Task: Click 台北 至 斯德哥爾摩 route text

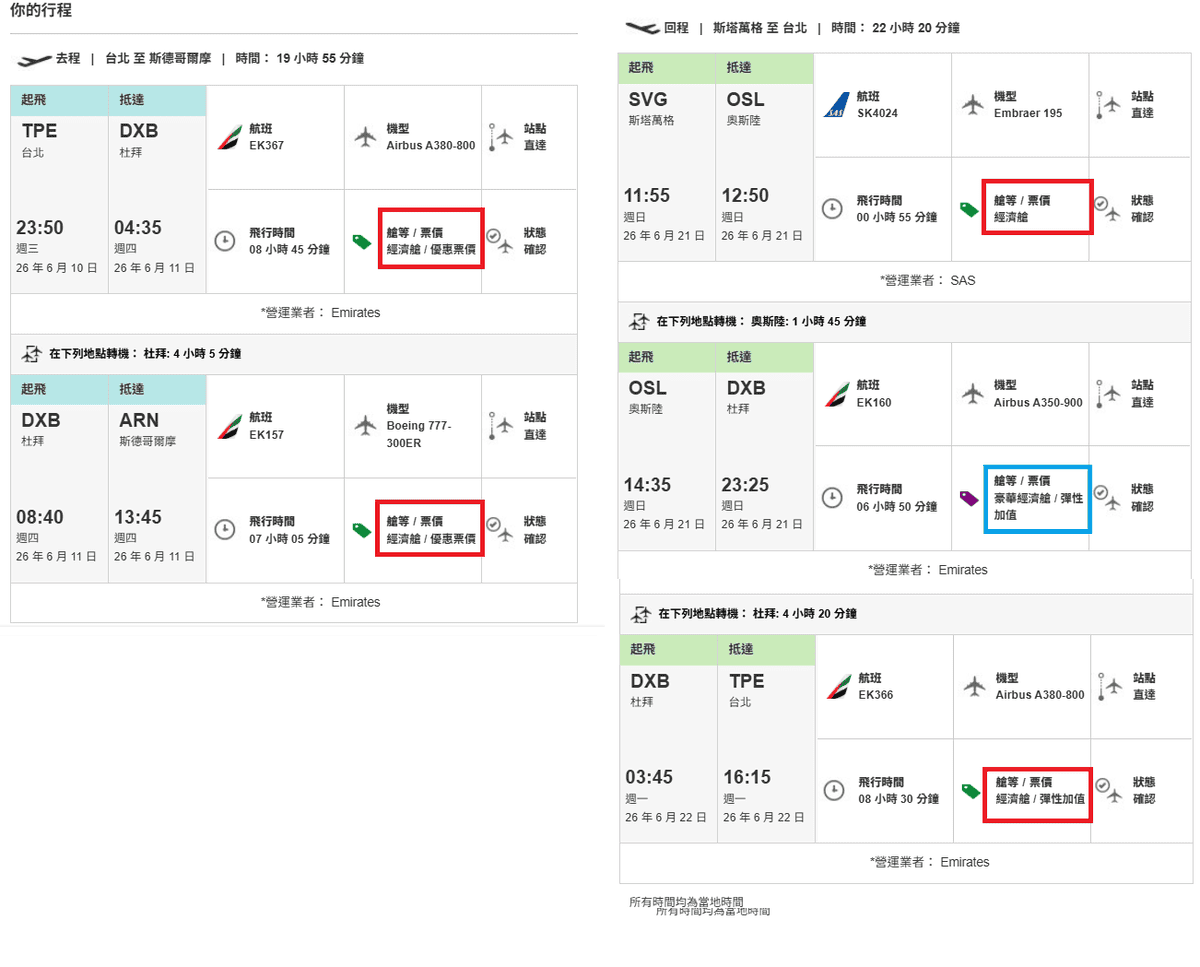Action: [x=158, y=59]
